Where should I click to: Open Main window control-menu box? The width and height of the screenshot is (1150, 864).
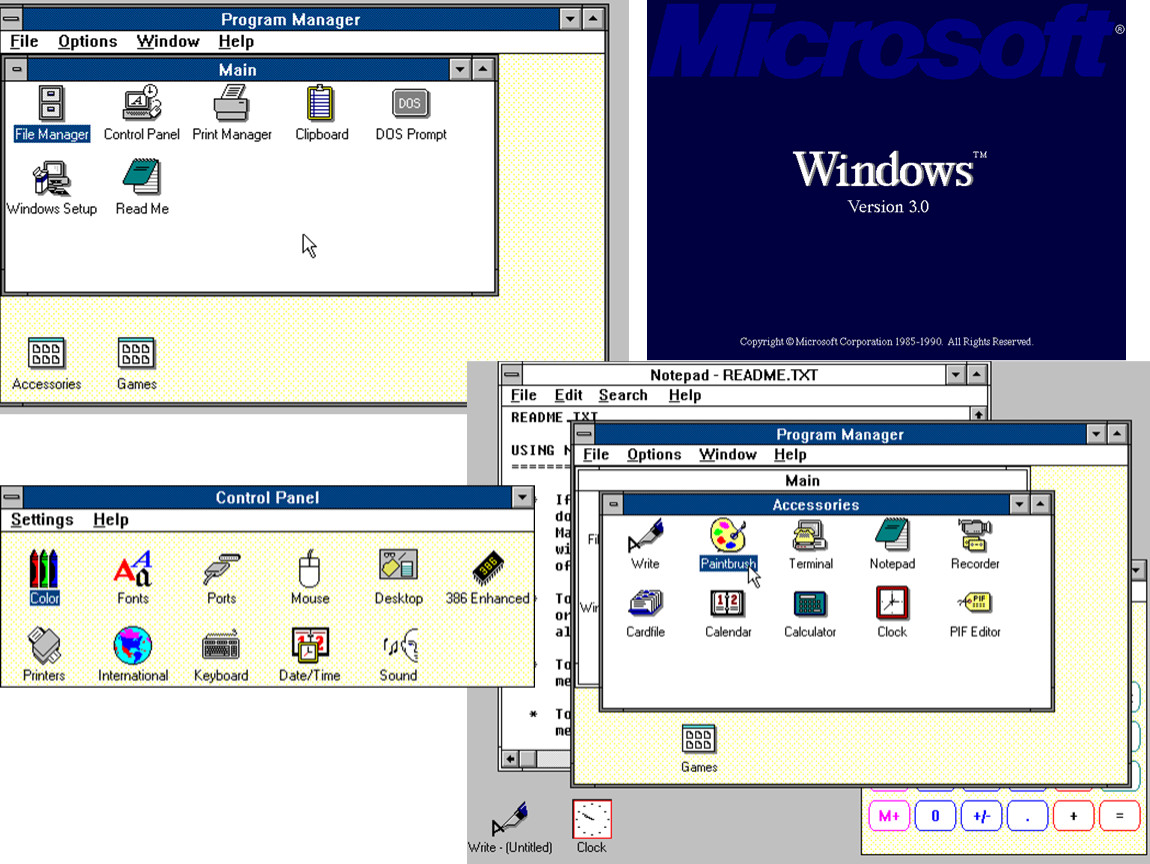click(x=16, y=70)
